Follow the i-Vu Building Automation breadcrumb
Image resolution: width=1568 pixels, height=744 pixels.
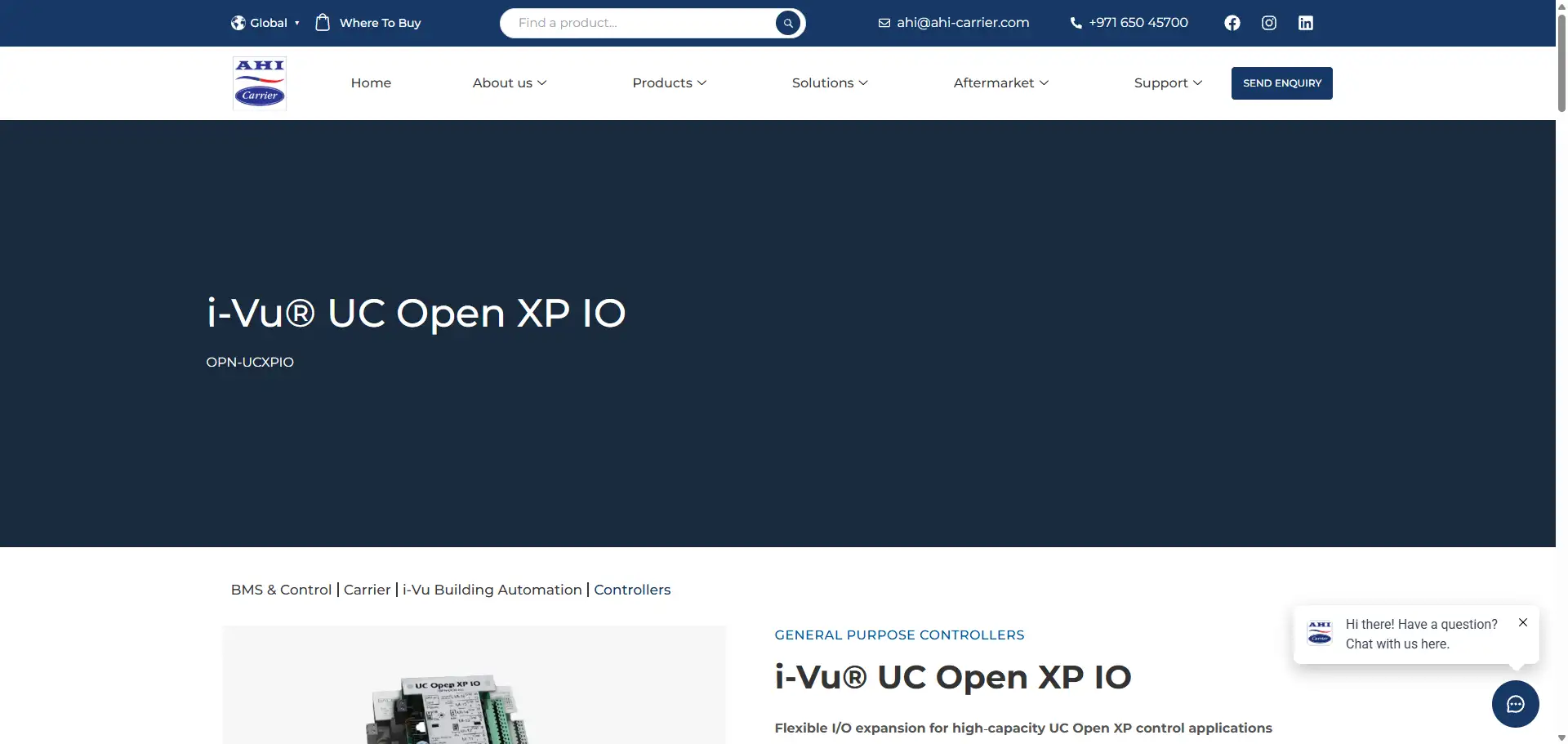pyautogui.click(x=492, y=590)
